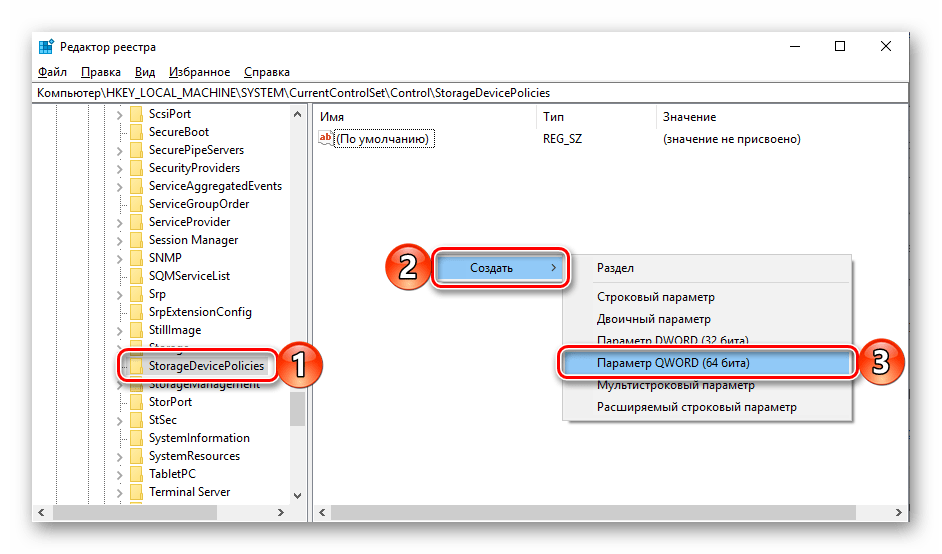
Task: Click the tree pane horizontal scroll right arrow
Action: [x=281, y=513]
